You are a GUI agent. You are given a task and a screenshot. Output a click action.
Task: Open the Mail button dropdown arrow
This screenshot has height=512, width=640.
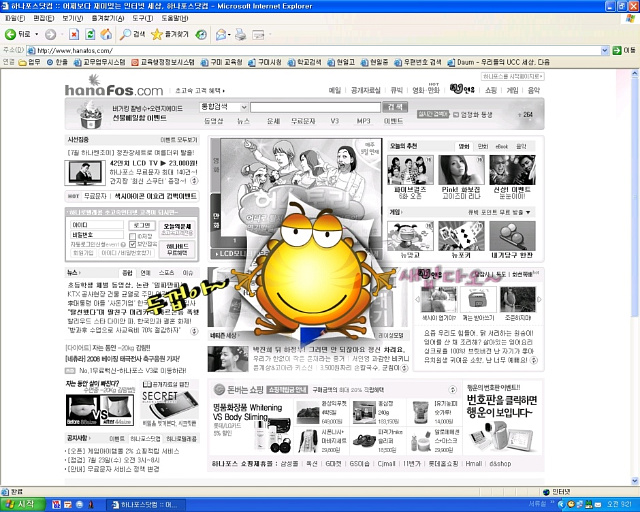coord(229,35)
